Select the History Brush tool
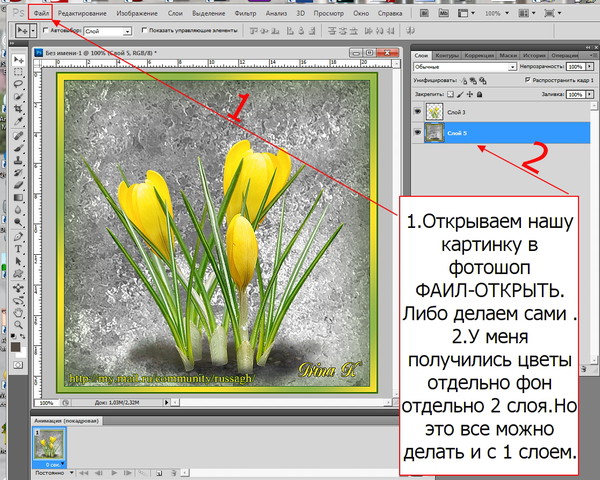Viewport: 600px width, 480px height. pyautogui.click(x=18, y=173)
